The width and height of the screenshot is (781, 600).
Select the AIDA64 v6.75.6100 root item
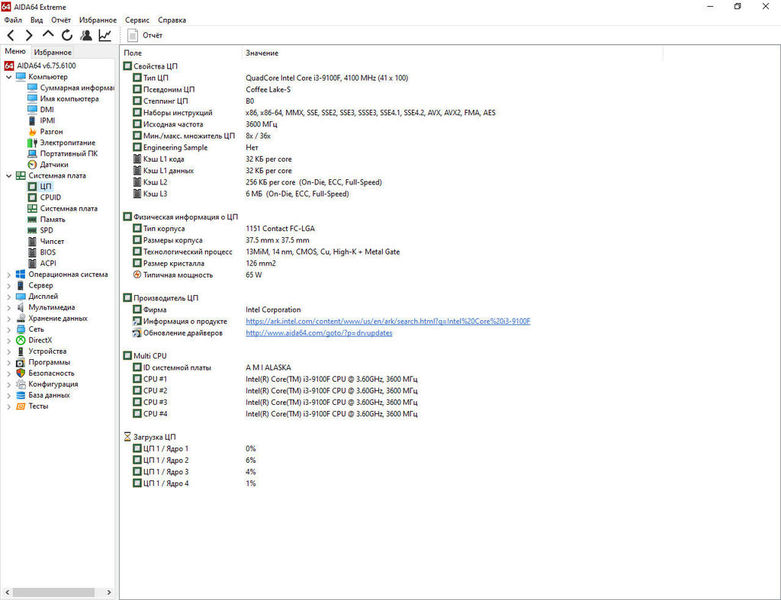click(x=40, y=66)
